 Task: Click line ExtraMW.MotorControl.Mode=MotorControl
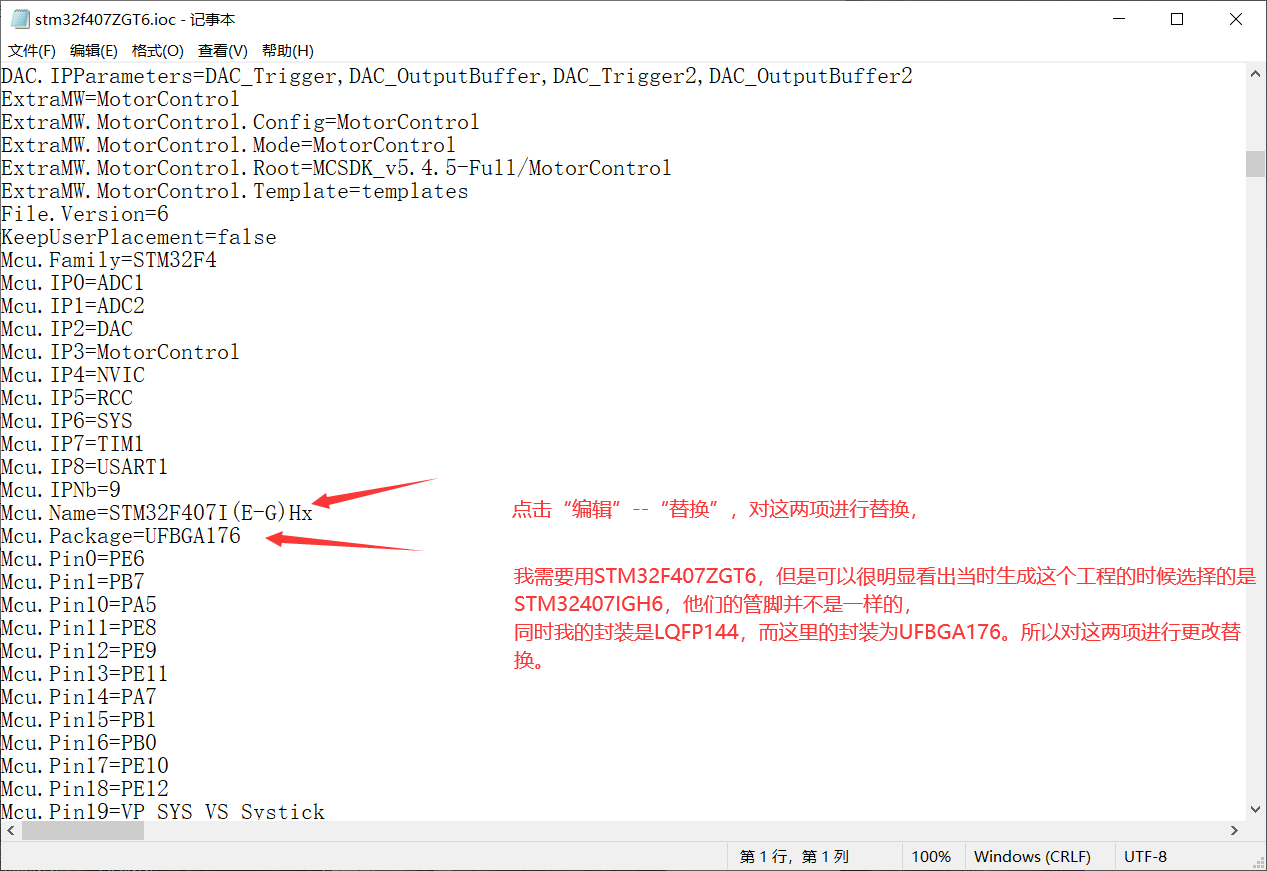coord(228,145)
